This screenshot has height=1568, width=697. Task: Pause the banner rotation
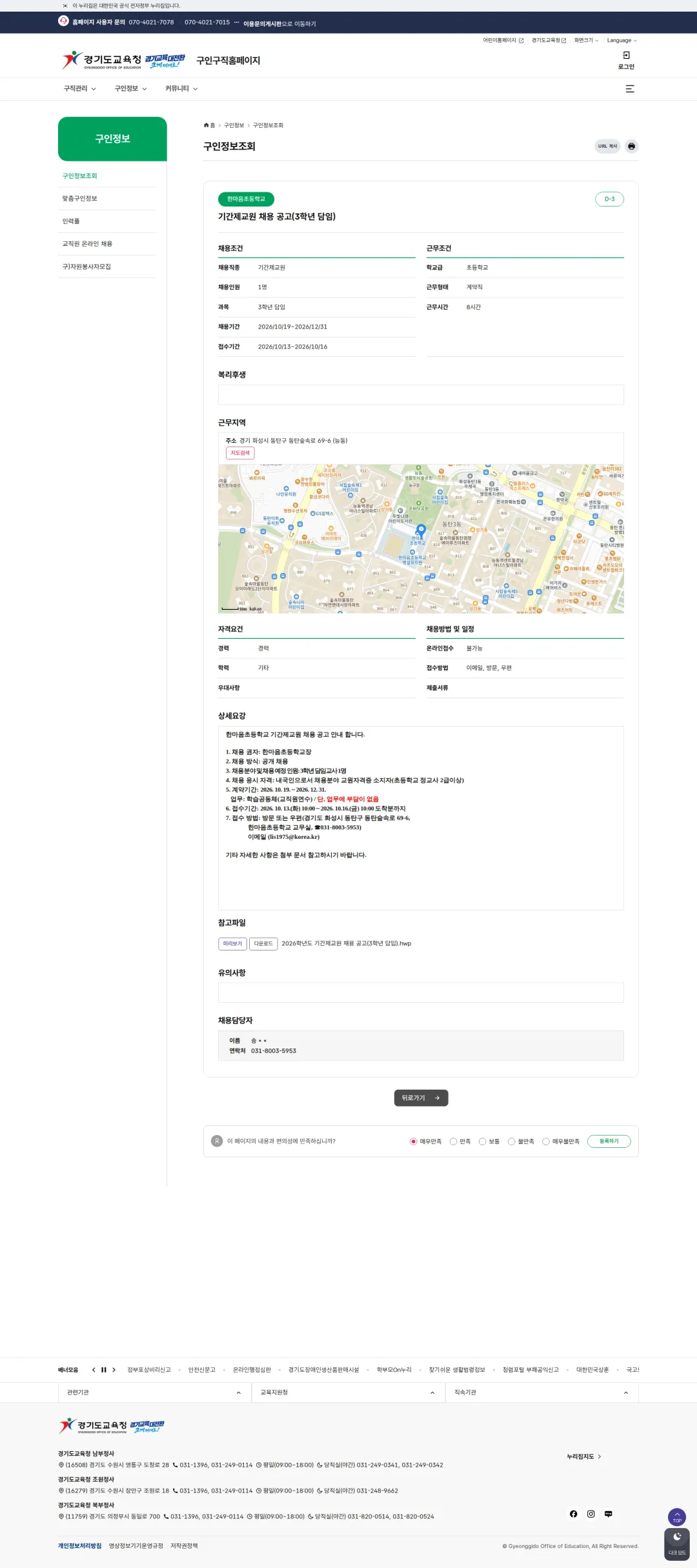pos(103,1370)
